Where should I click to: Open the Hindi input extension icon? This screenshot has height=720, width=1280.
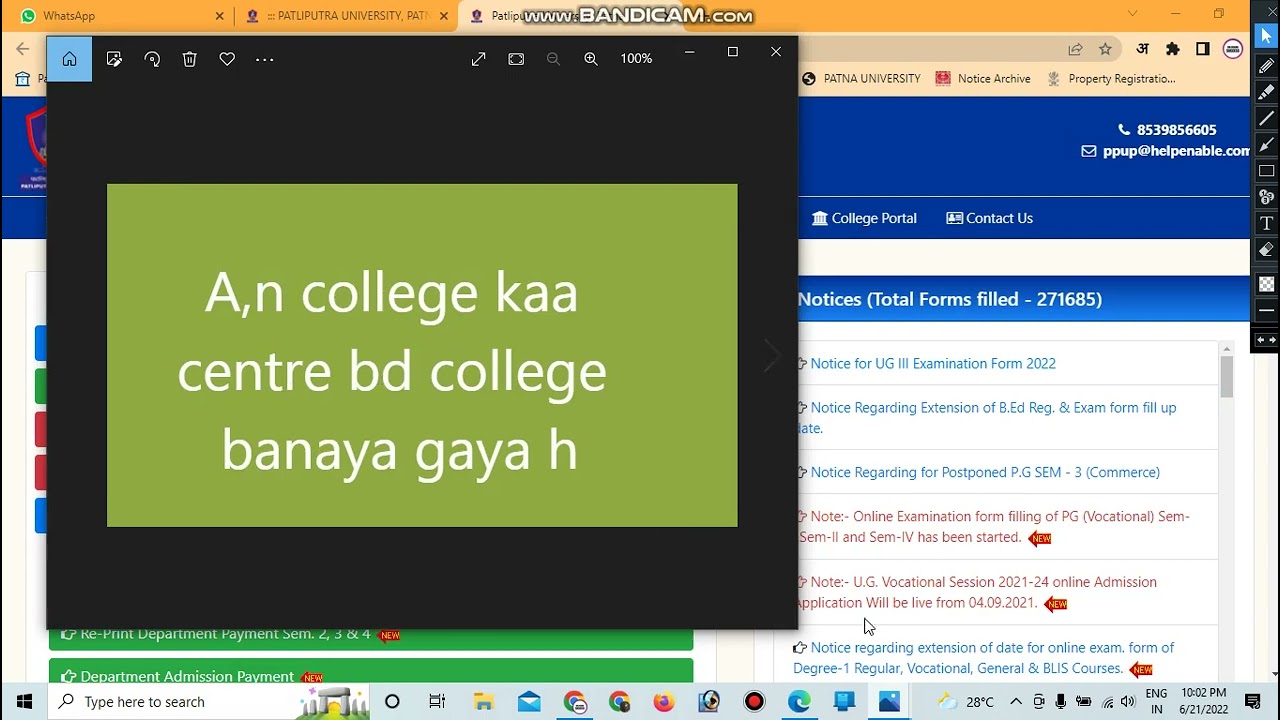1142,49
